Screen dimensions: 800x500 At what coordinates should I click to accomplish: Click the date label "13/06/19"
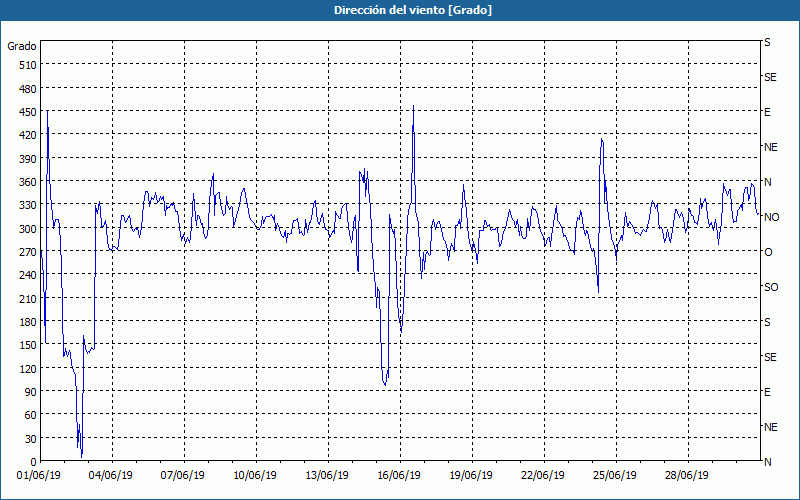pos(327,476)
